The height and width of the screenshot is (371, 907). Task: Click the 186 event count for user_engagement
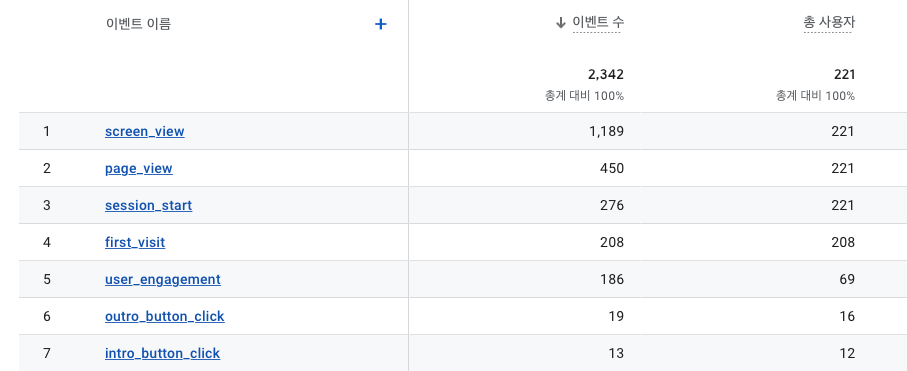pyautogui.click(x=612, y=280)
